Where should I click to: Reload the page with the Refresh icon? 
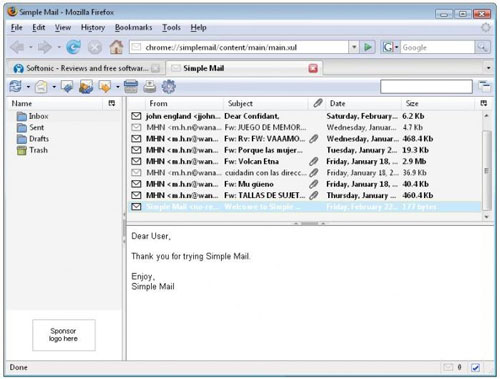coord(73,47)
